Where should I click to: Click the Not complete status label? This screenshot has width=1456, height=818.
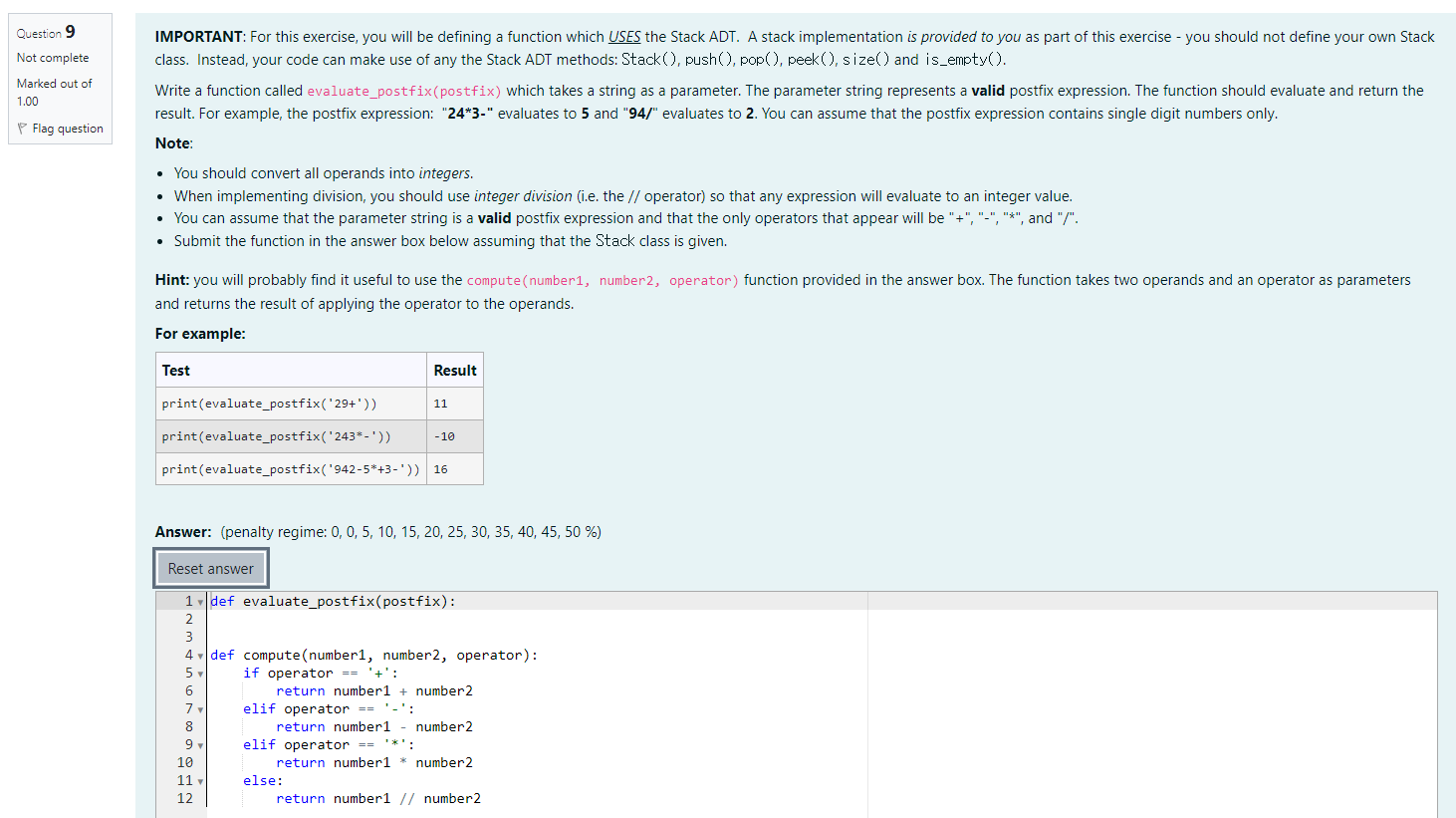click(52, 58)
